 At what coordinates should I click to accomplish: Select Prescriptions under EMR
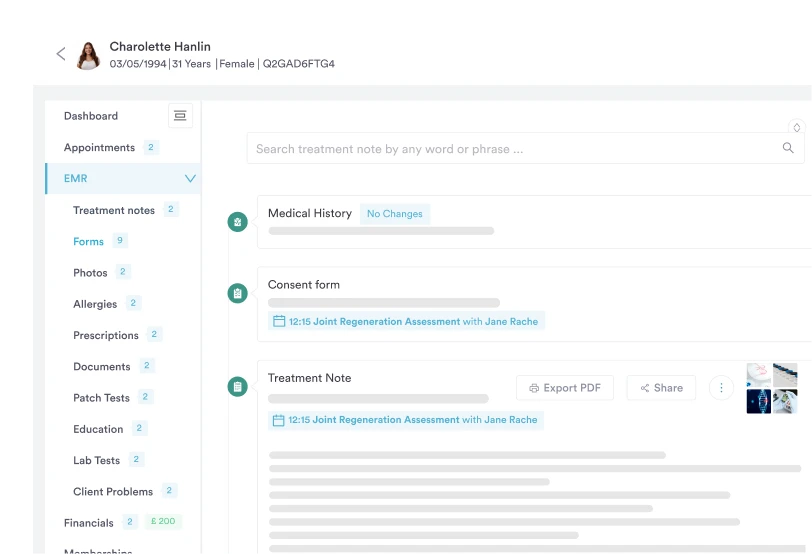click(106, 335)
